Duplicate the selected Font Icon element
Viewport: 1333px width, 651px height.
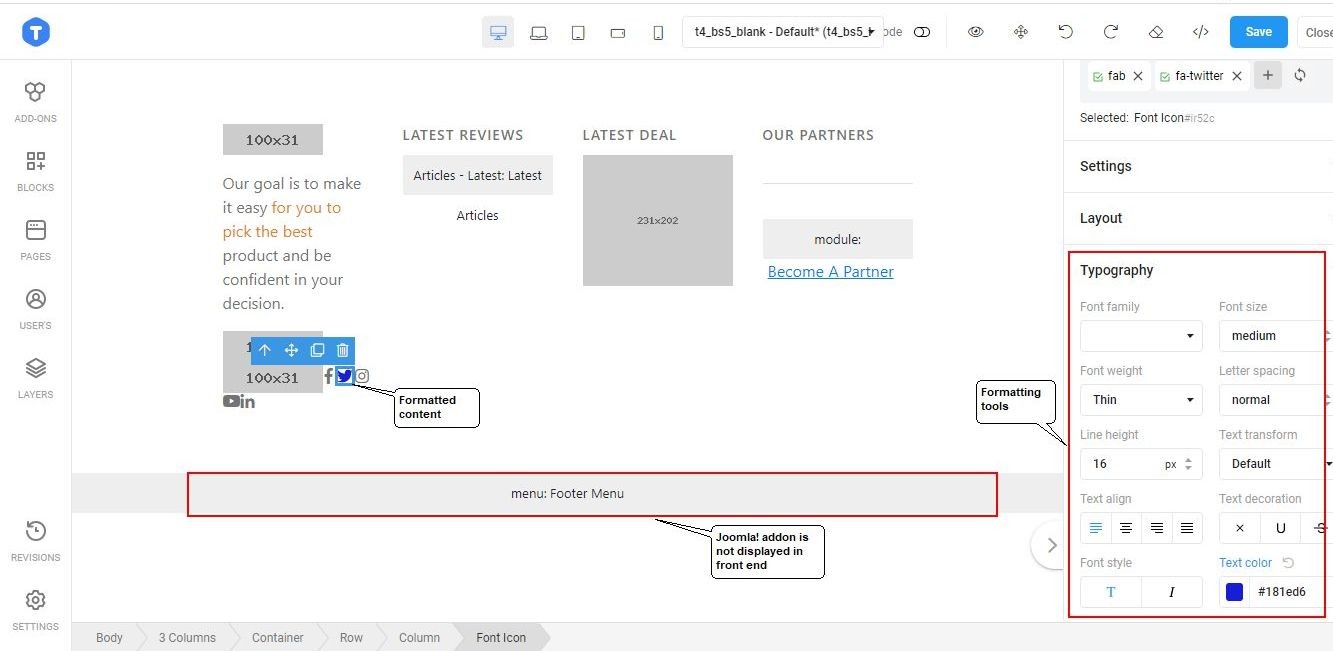click(x=317, y=350)
